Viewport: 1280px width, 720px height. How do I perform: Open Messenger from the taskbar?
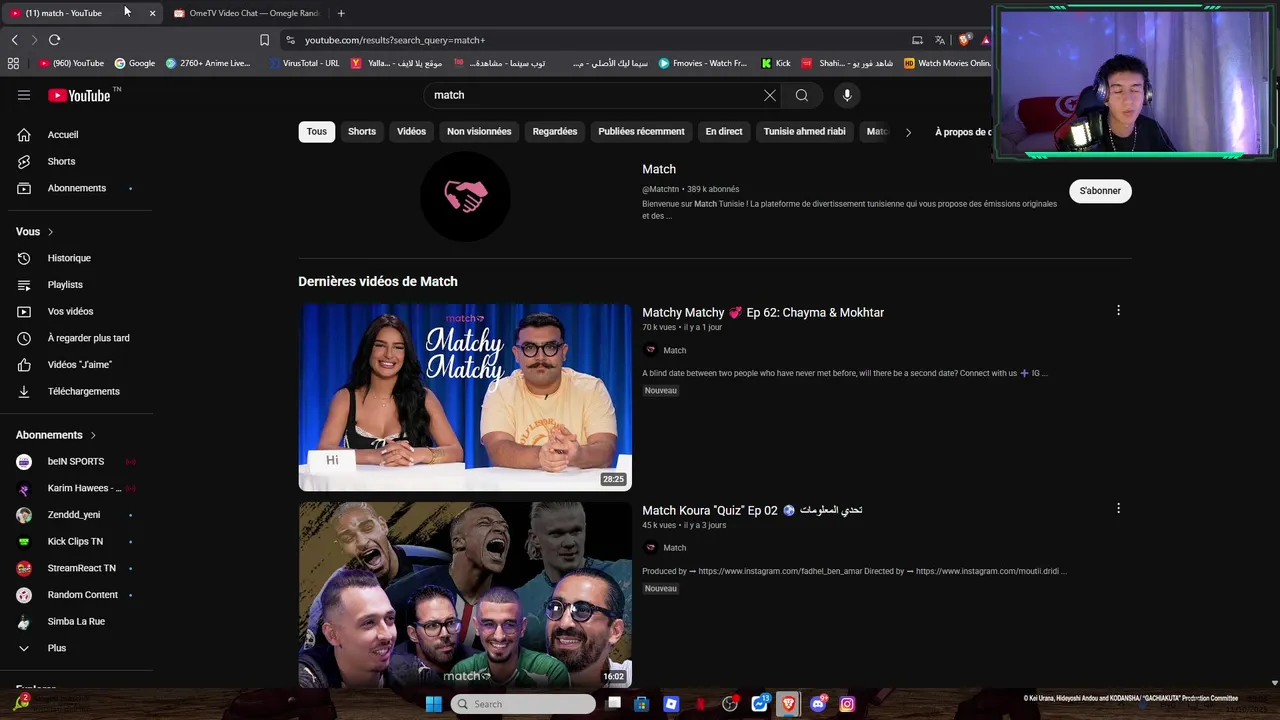click(x=759, y=704)
